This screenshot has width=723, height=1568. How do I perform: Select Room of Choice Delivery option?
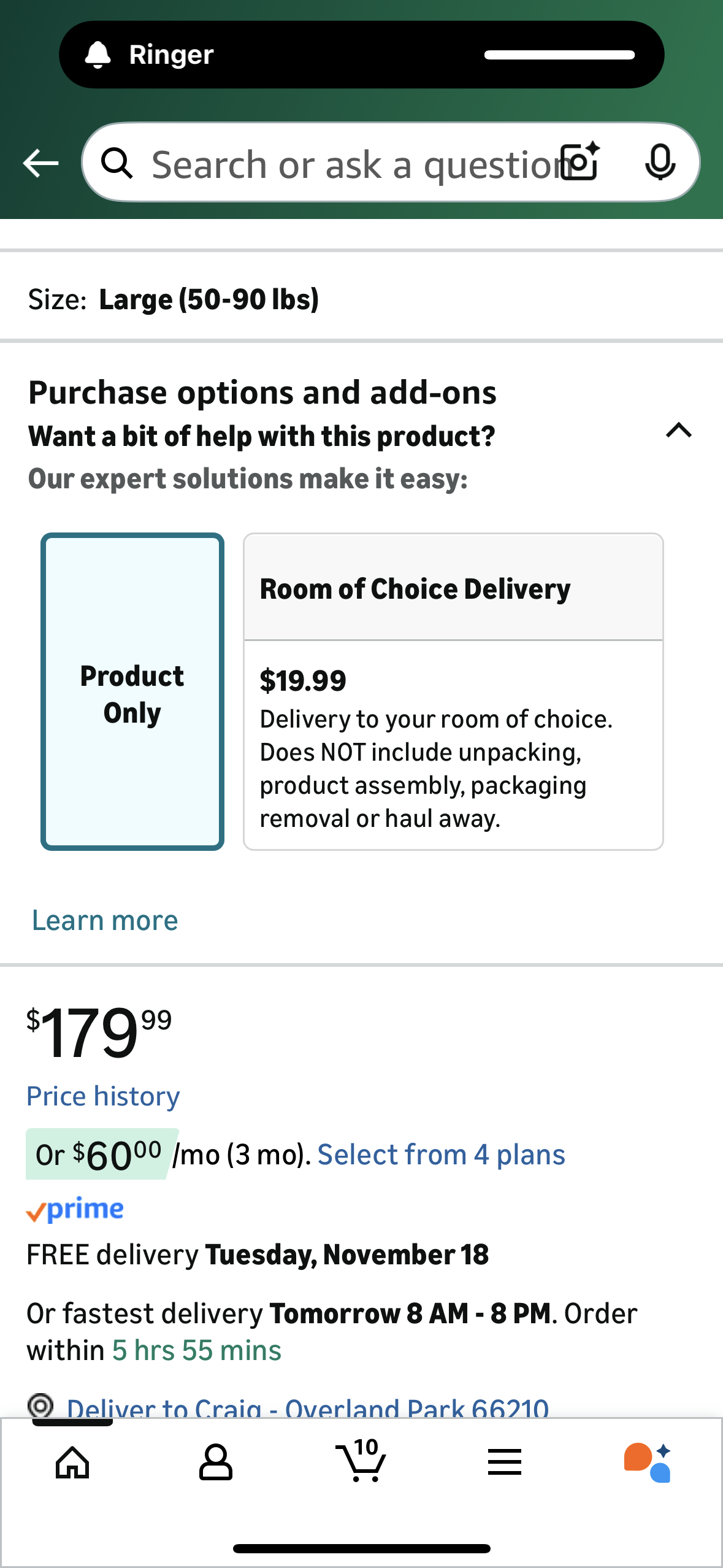point(453,692)
